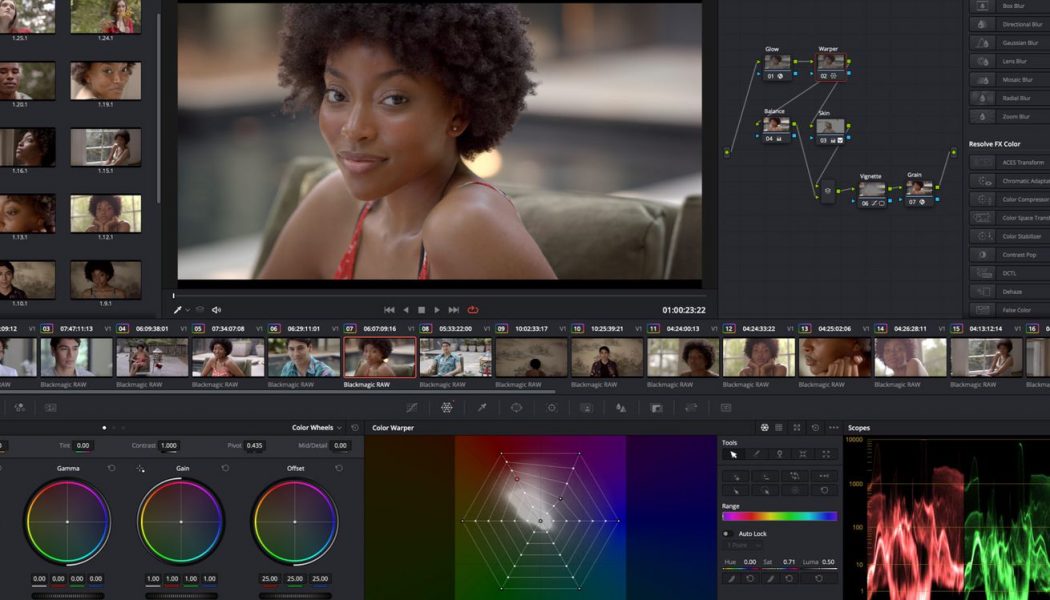The height and width of the screenshot is (600, 1050).
Task: Open the three-dot options menu above Tools
Action: (x=833, y=428)
